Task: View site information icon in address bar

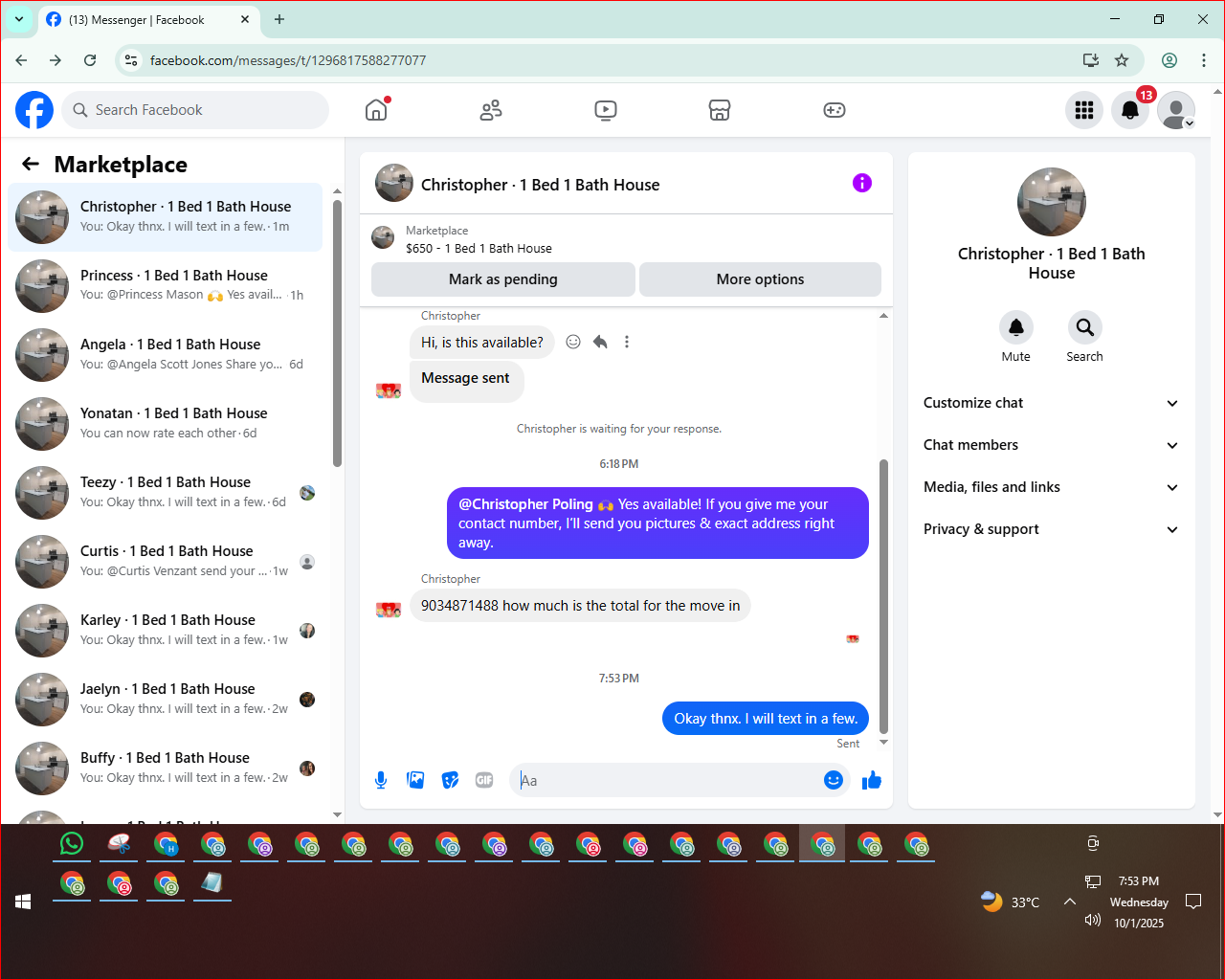Action: click(131, 60)
